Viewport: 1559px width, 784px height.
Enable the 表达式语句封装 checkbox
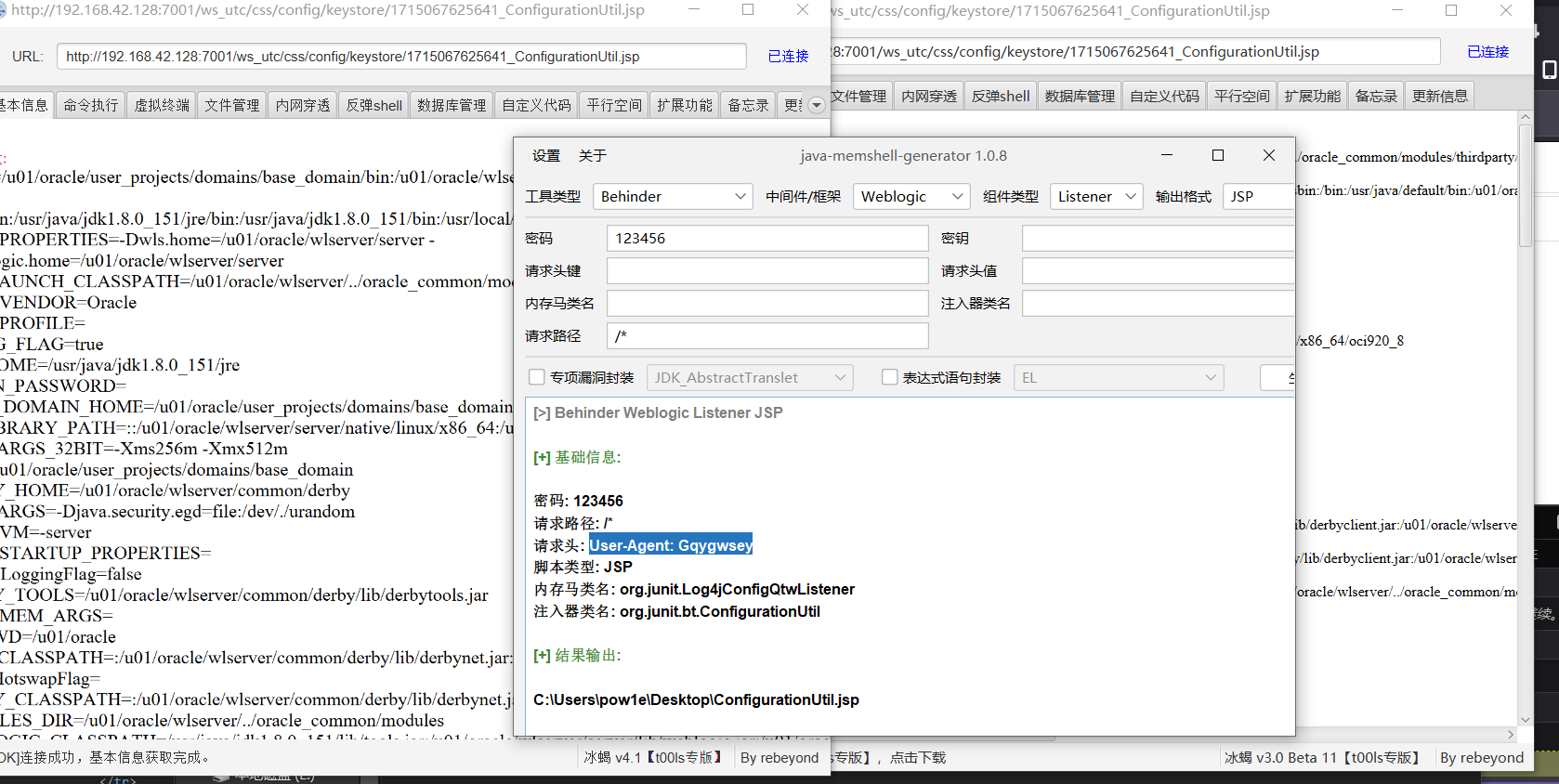coord(889,377)
